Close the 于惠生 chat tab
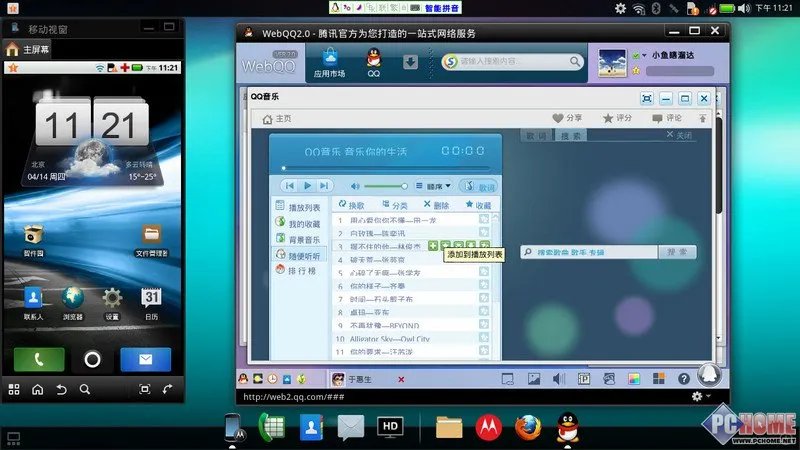 click(401, 379)
